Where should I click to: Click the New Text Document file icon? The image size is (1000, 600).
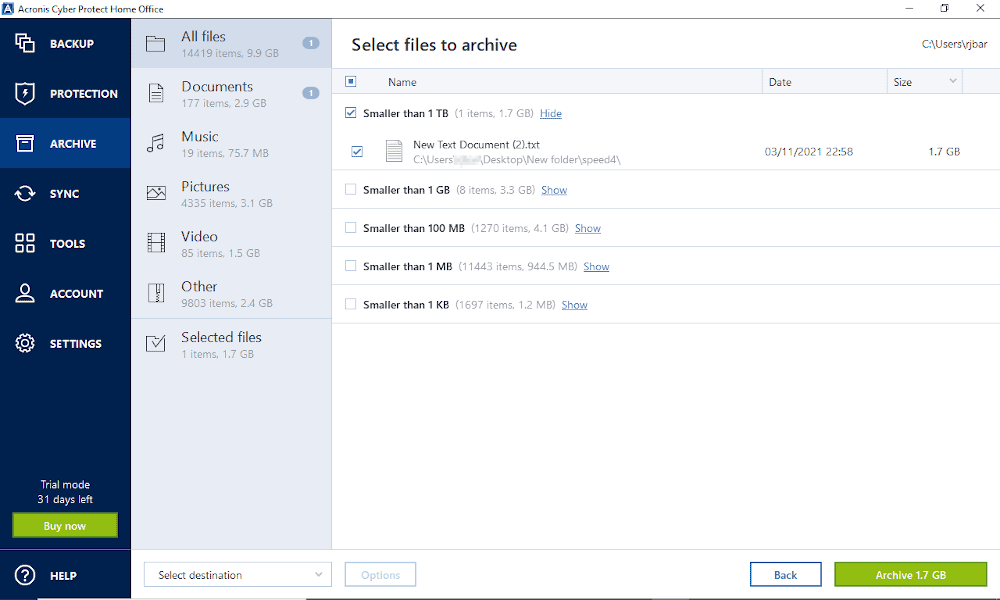[x=394, y=151]
